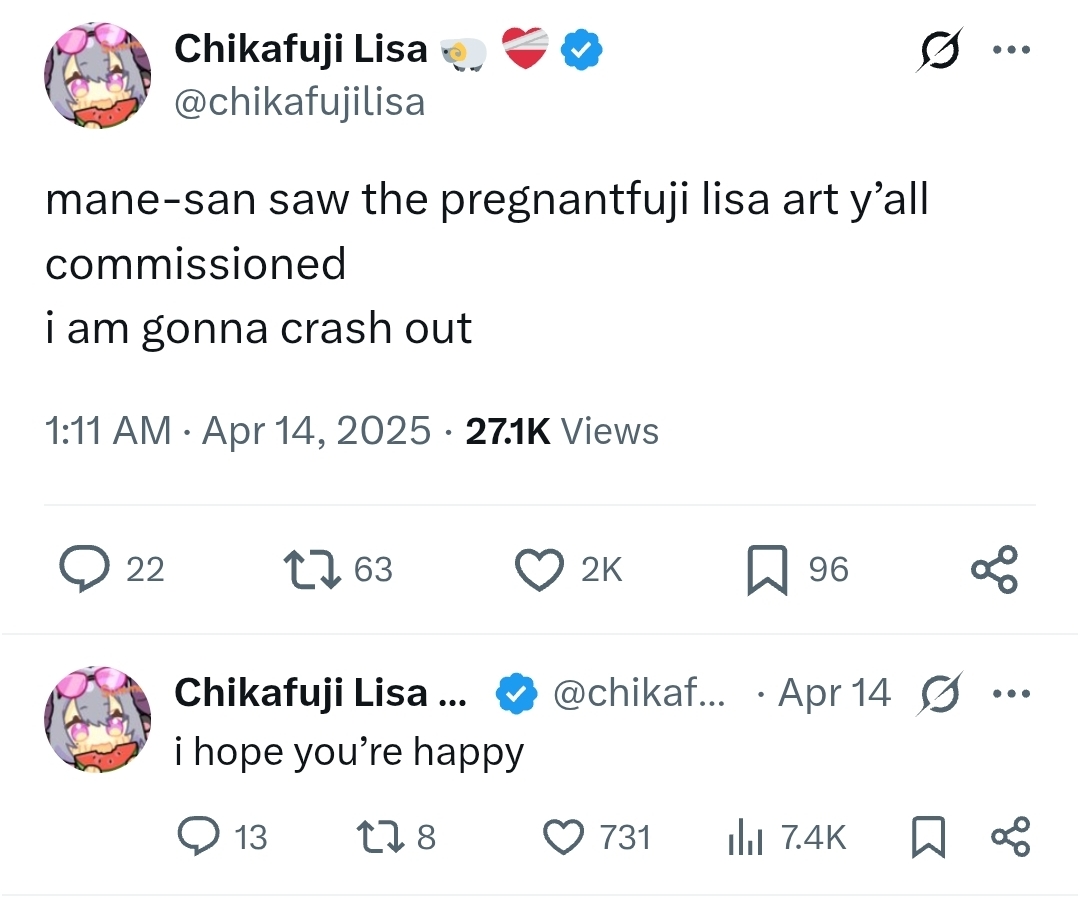The height and width of the screenshot is (901, 1080).
Task: Like the main tweet with 2K likes
Action: 540,569
